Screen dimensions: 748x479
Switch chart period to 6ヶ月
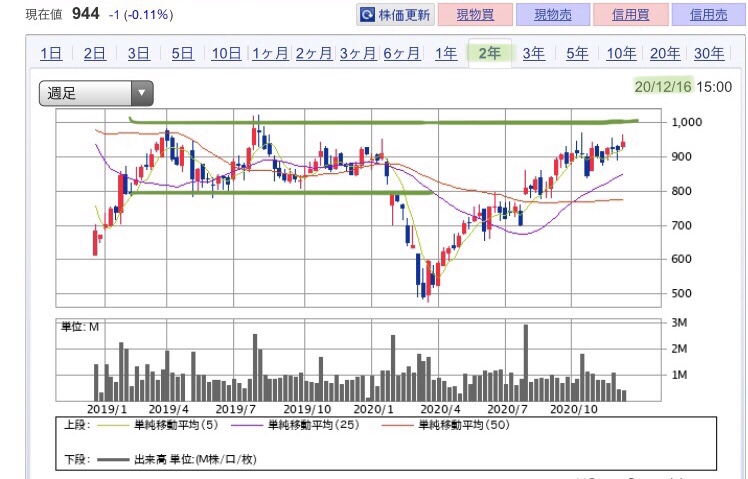coord(402,53)
